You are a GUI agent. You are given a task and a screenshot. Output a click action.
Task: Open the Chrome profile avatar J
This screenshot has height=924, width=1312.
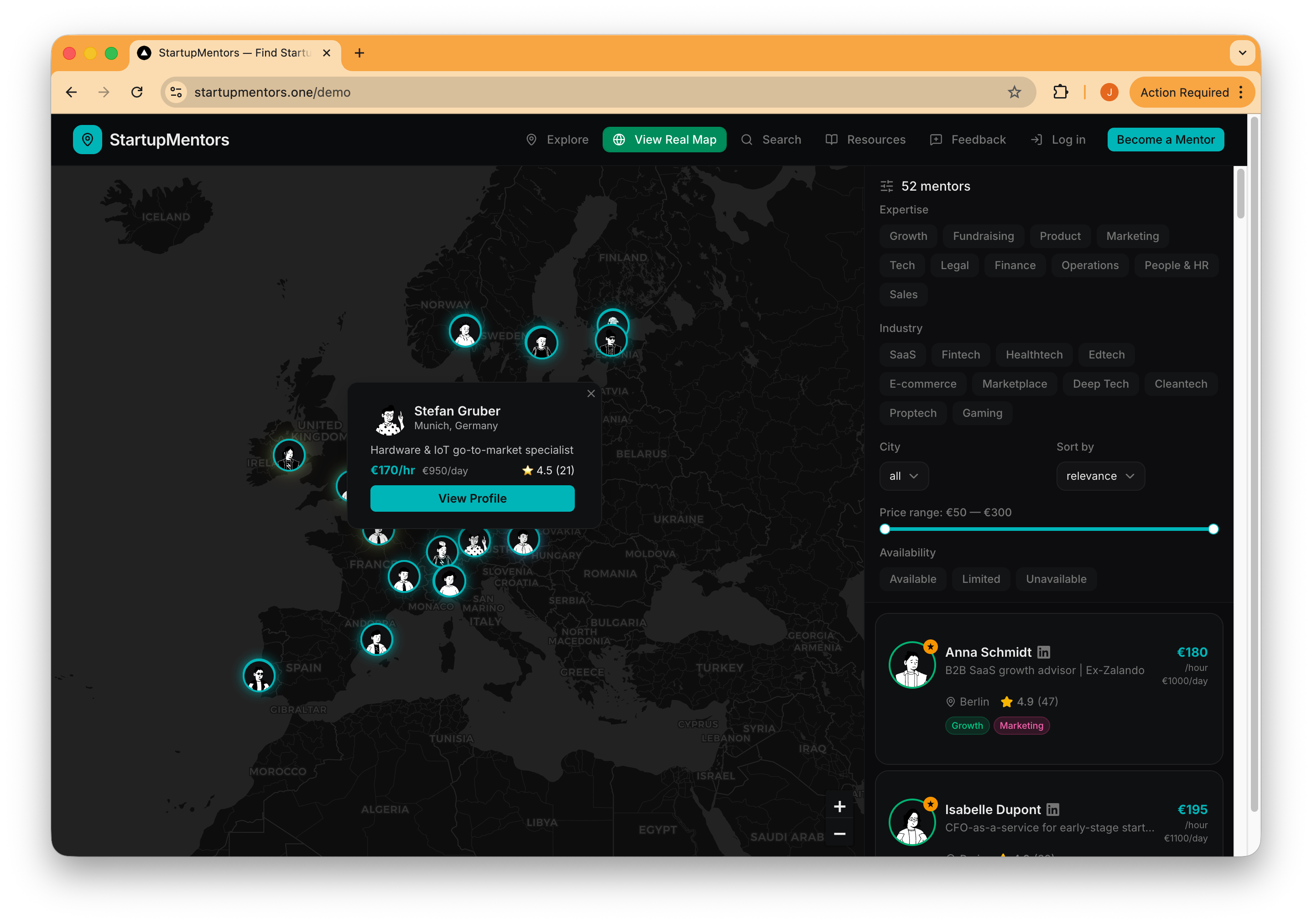(x=1109, y=92)
